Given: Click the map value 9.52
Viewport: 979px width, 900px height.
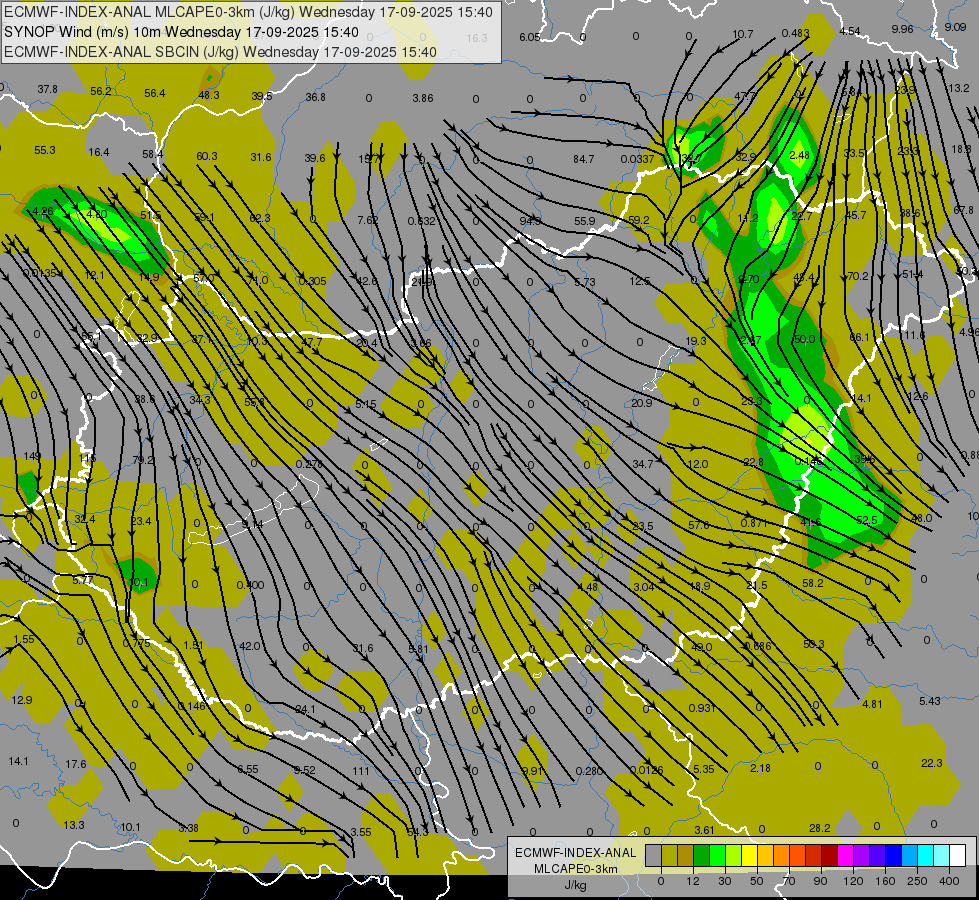Looking at the screenshot, I should (x=305, y=769).
